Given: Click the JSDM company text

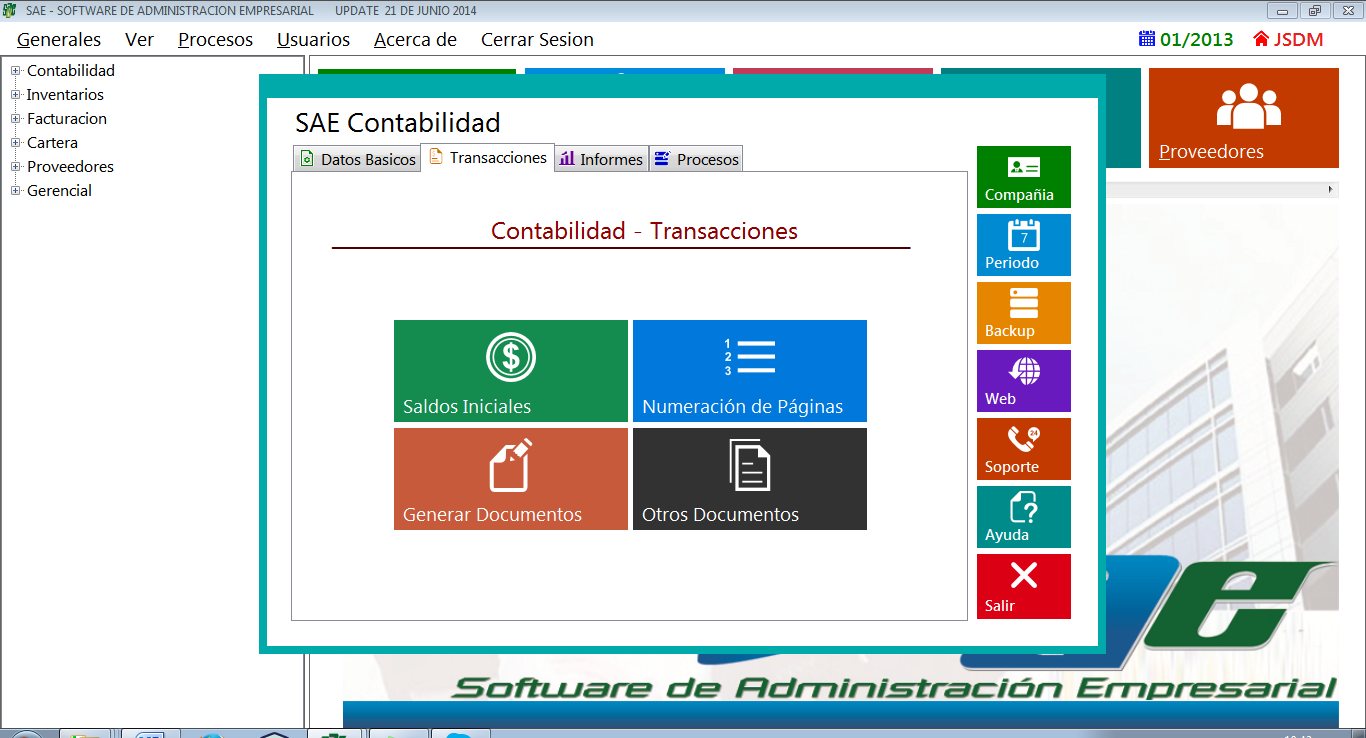Looking at the screenshot, I should coord(1298,40).
